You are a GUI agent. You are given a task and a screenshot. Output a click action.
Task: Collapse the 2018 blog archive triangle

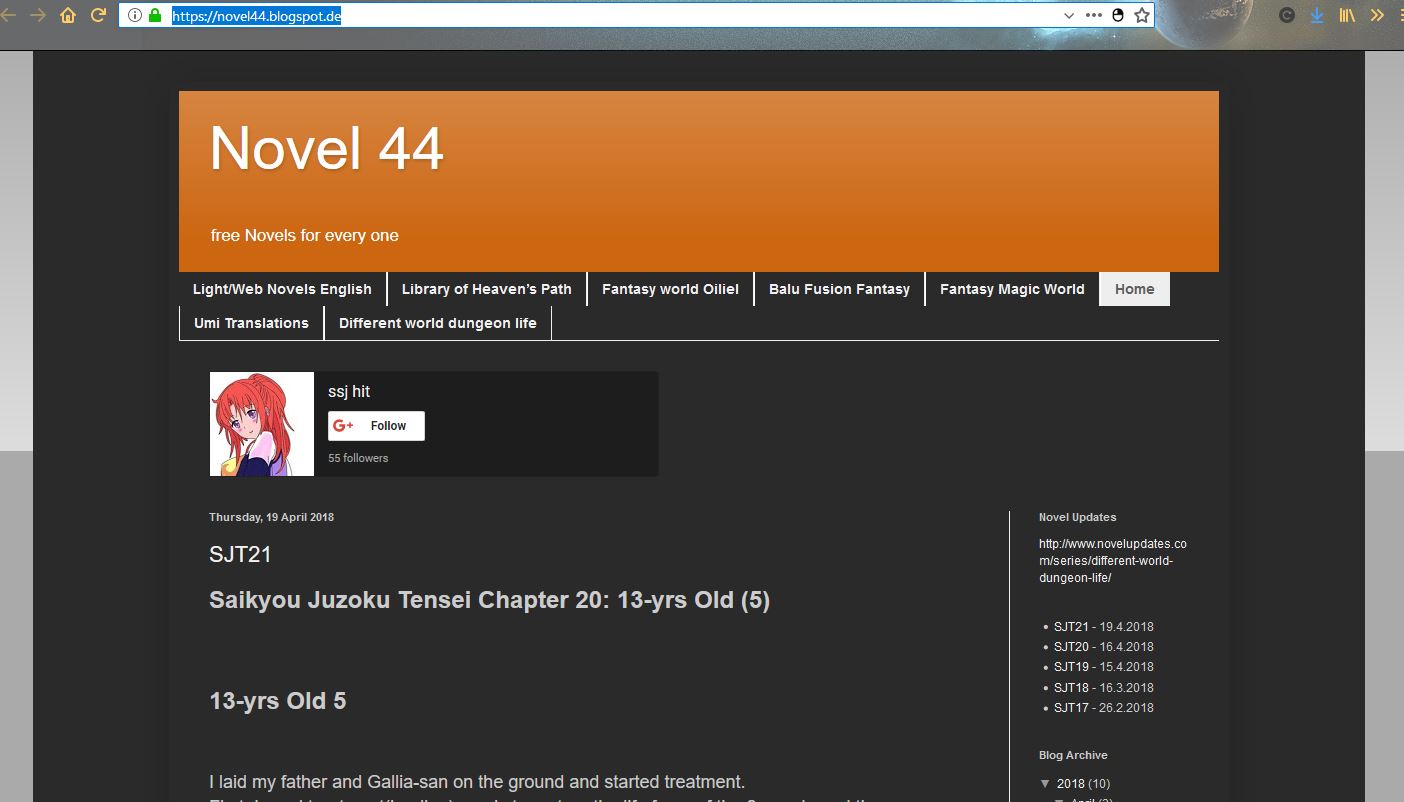point(1045,784)
